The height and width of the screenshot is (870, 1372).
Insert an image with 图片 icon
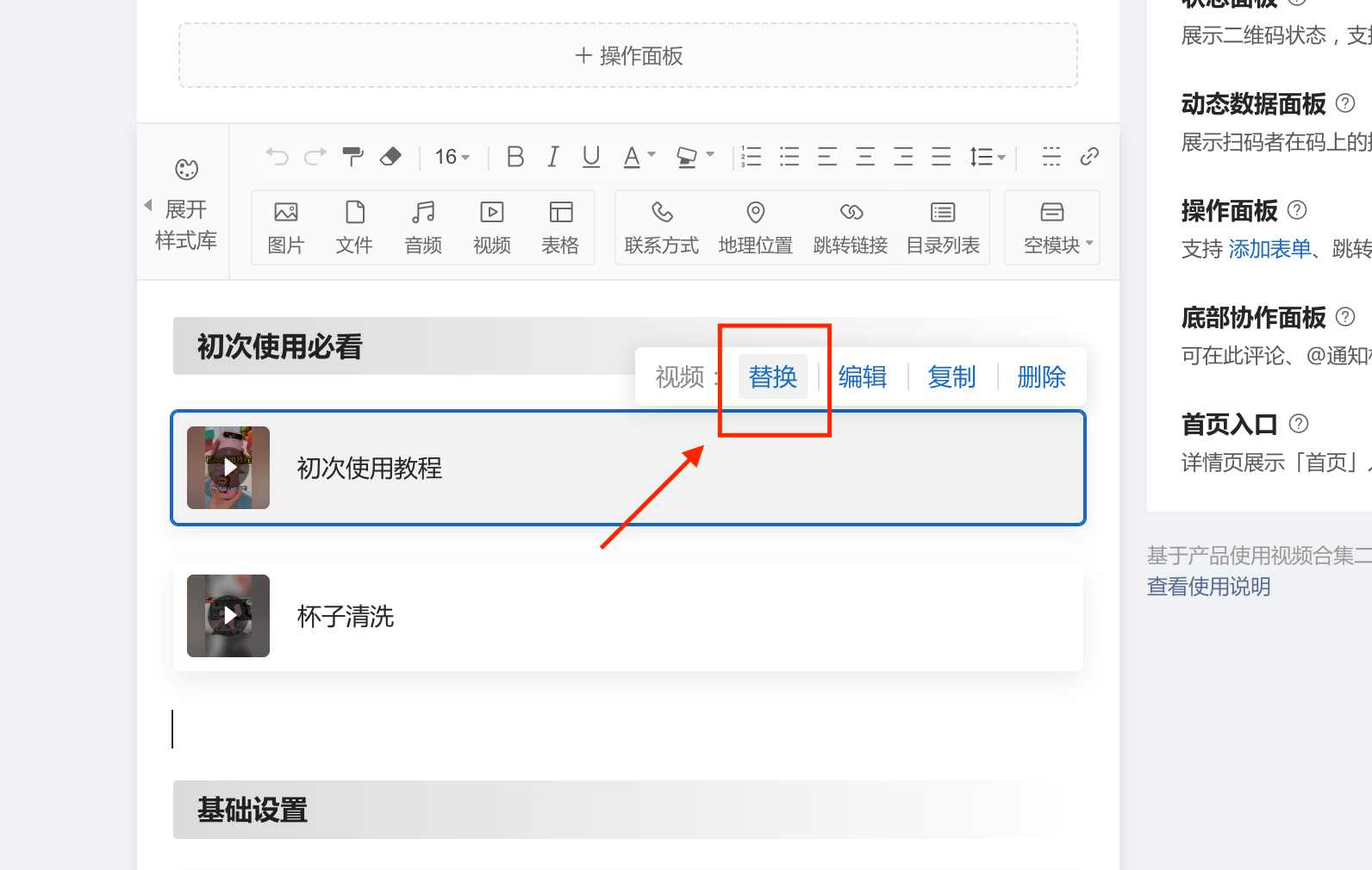click(285, 227)
